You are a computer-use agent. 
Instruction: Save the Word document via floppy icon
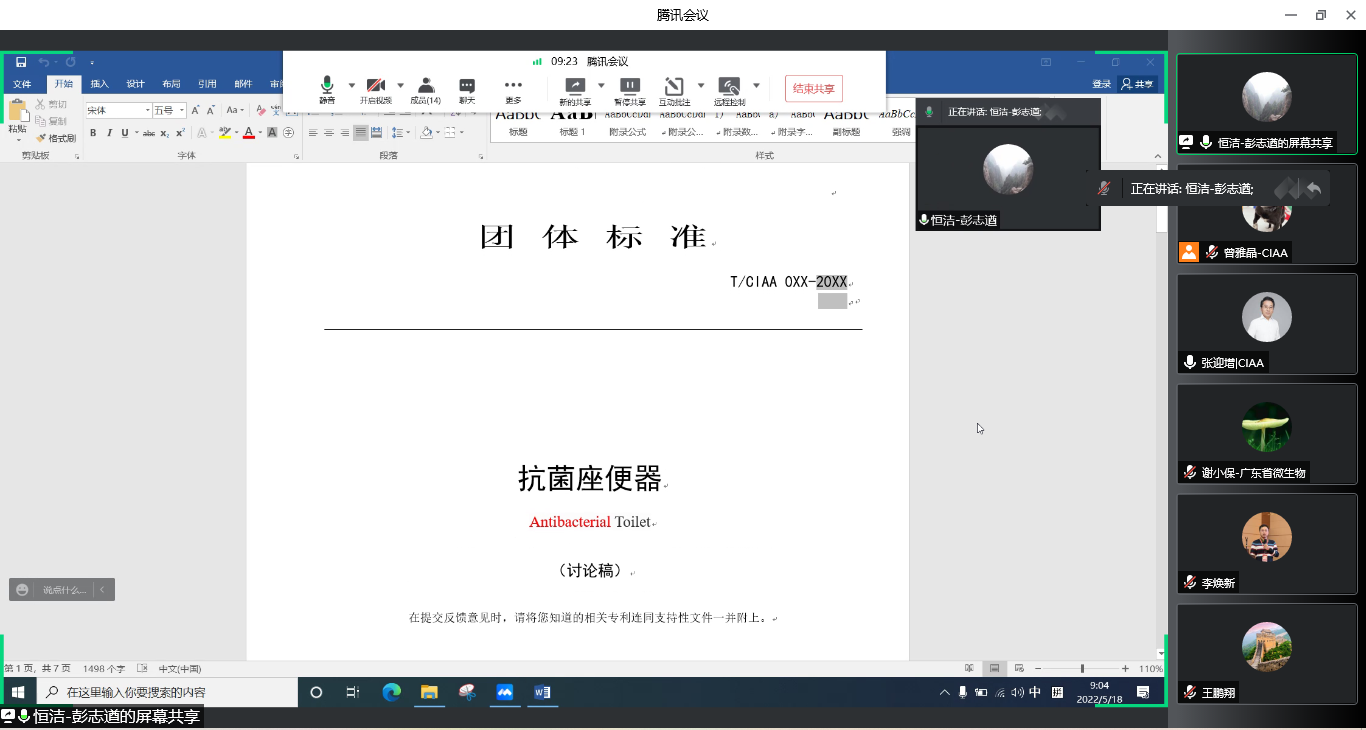21,62
